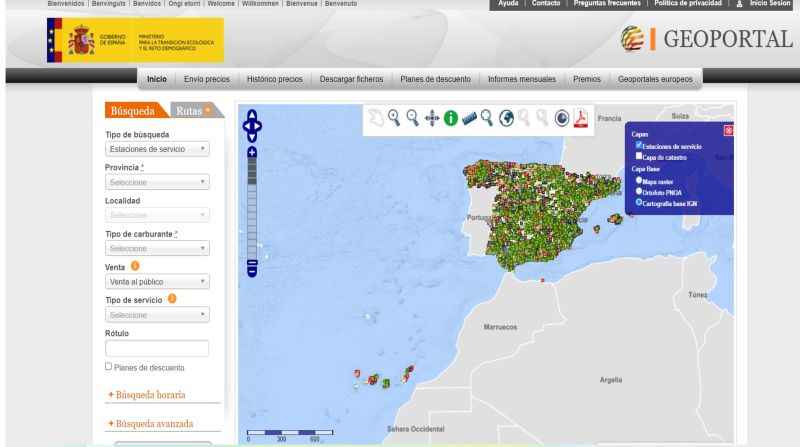Viewport: 800px width, 447px height.
Task: Open Histórico precios menu item
Action: pos(274,79)
